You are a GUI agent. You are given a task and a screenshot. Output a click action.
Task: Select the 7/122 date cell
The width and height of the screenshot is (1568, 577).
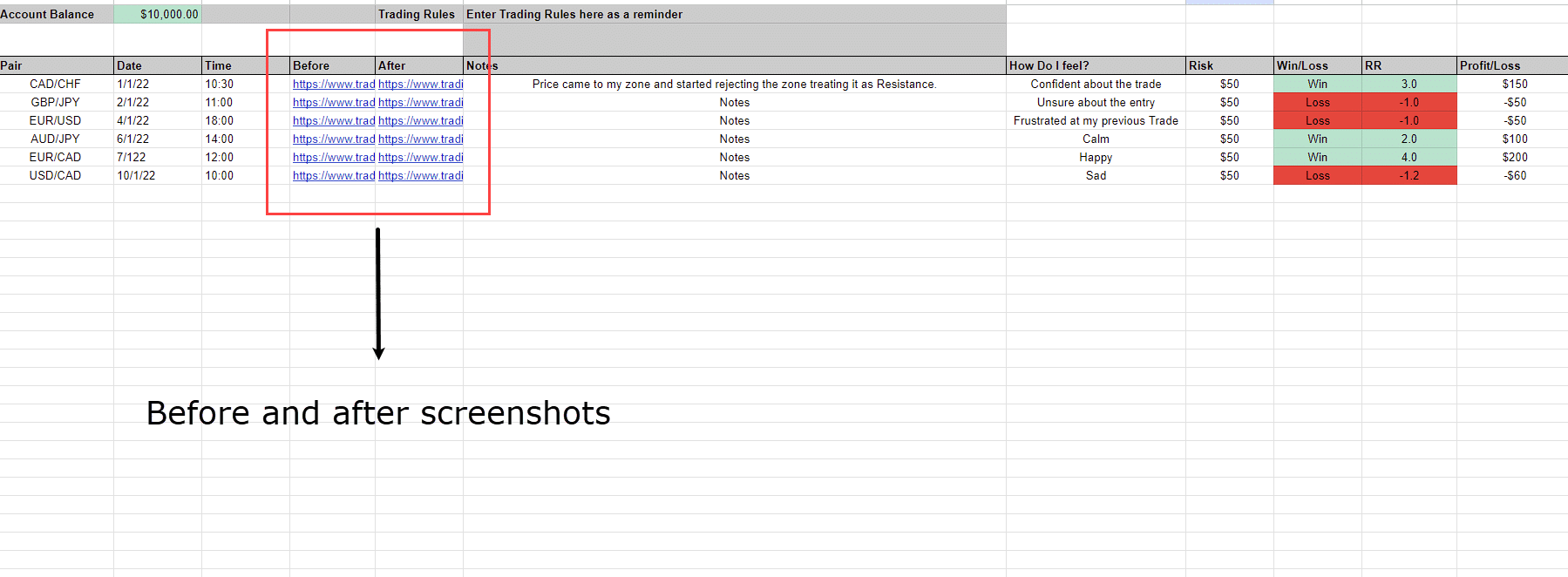pyautogui.click(x=158, y=158)
